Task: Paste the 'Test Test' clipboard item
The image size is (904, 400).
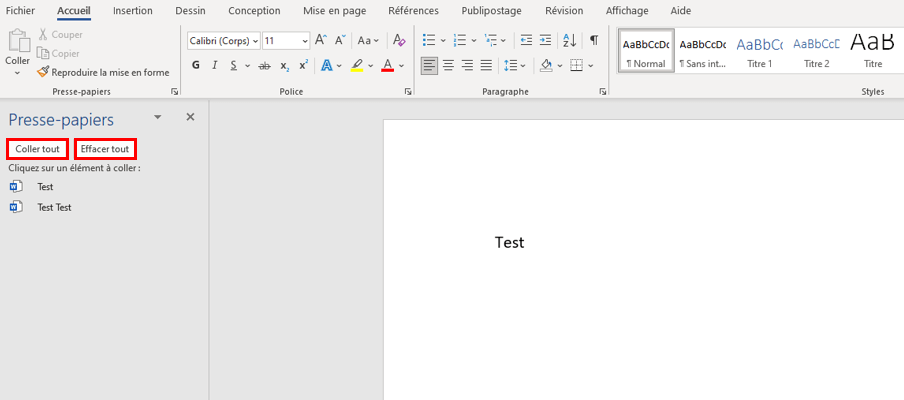Action: (102, 207)
